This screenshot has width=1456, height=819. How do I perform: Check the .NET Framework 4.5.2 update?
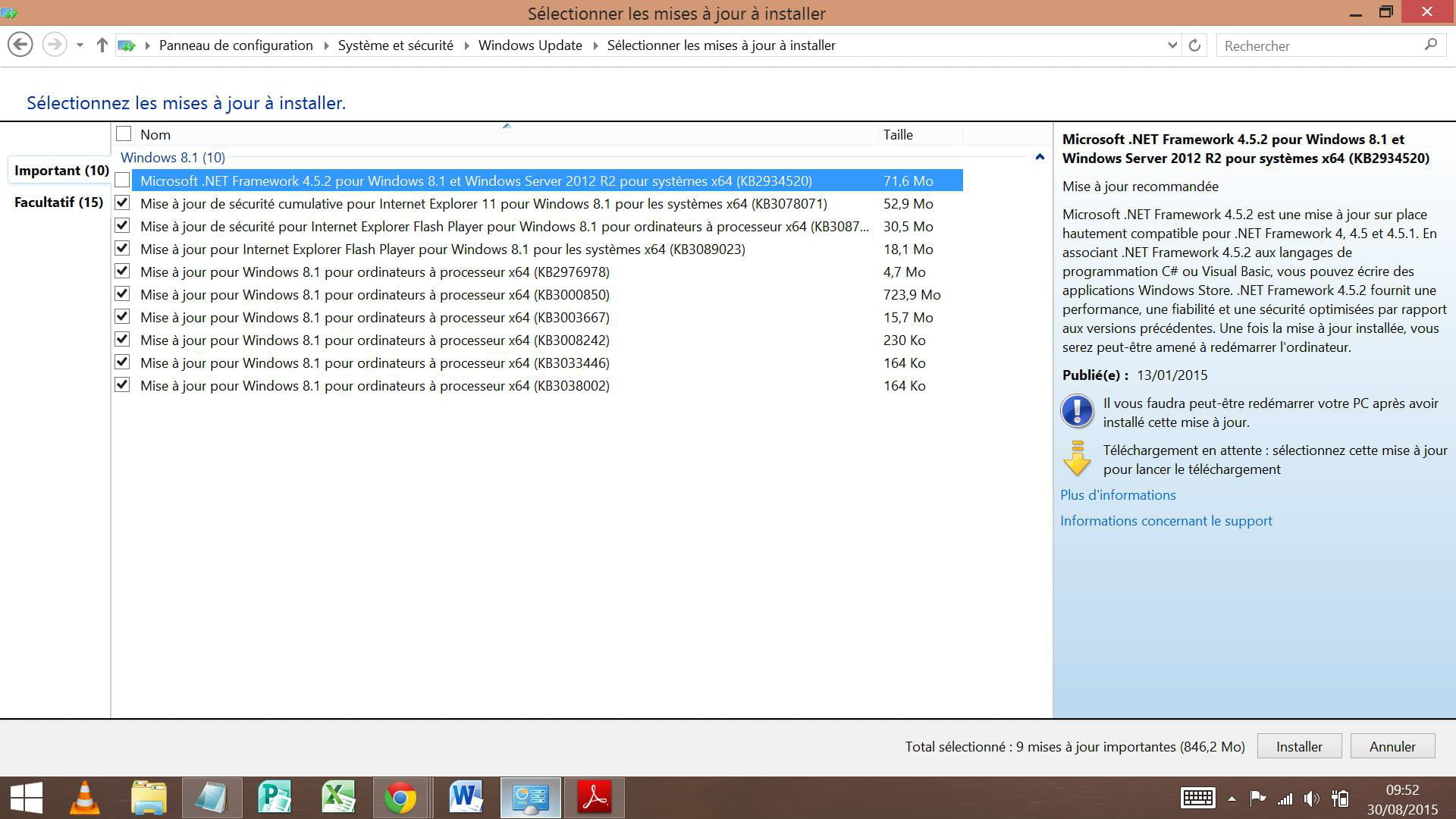click(122, 180)
